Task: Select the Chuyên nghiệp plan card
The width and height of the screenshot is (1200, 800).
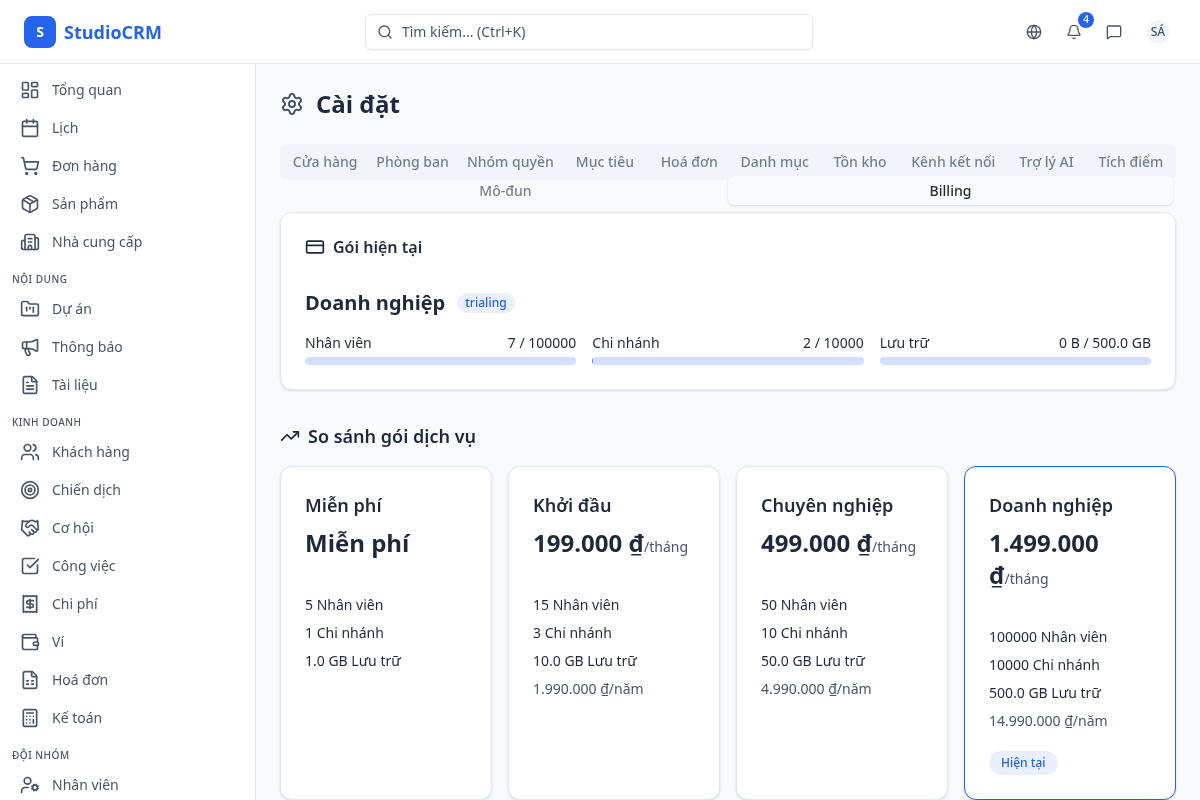Action: coord(842,632)
